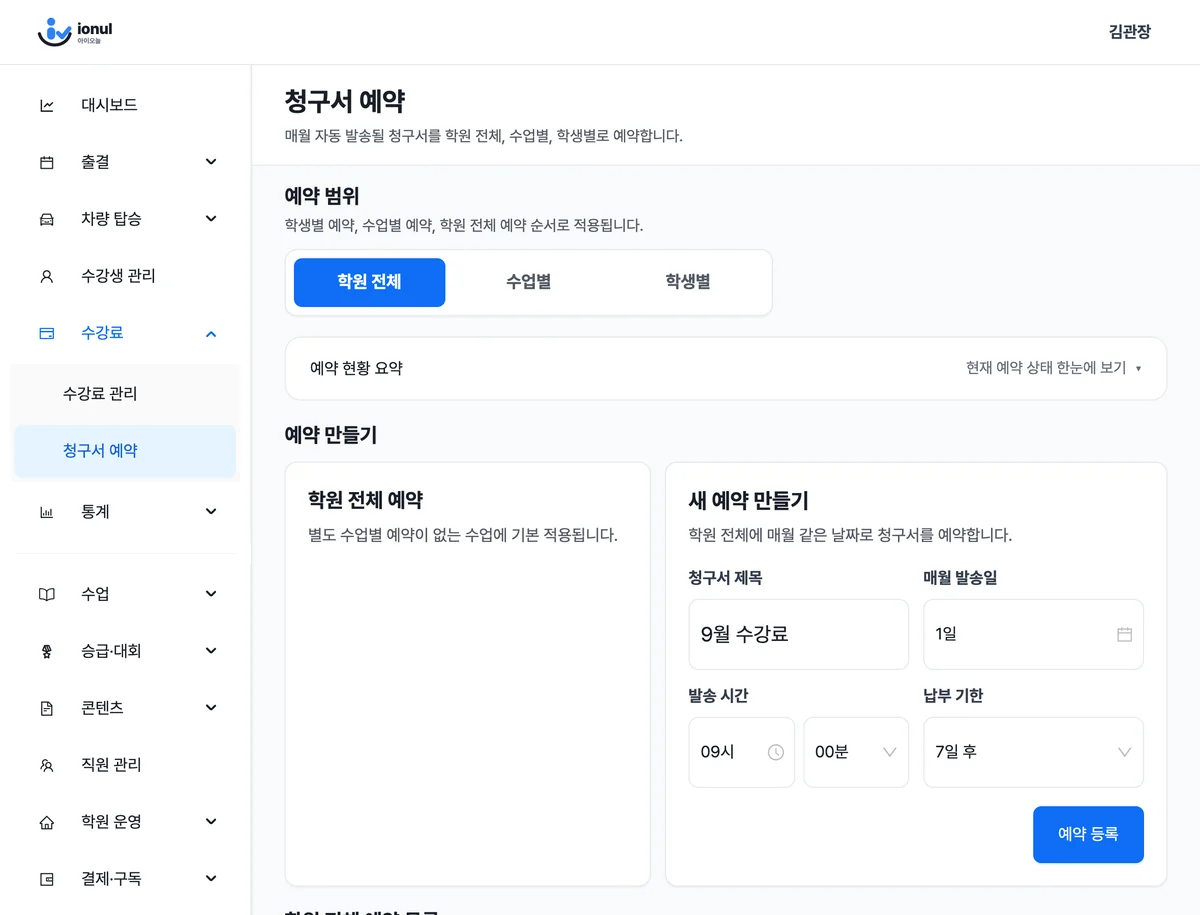This screenshot has height=915, width=1200.
Task: Click the clock icon in 09시 field
Action: click(x=776, y=752)
